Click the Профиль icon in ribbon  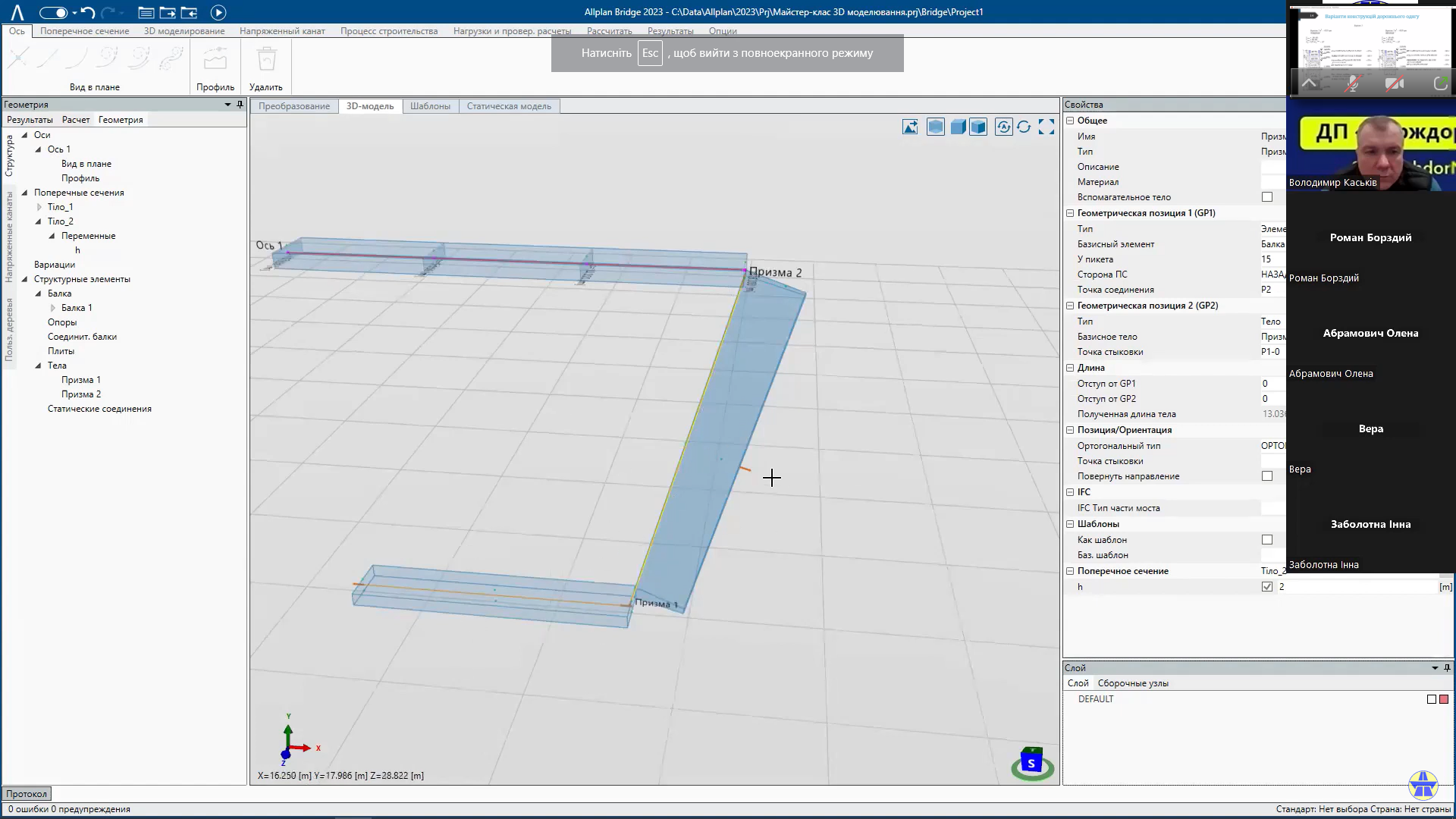(x=215, y=59)
